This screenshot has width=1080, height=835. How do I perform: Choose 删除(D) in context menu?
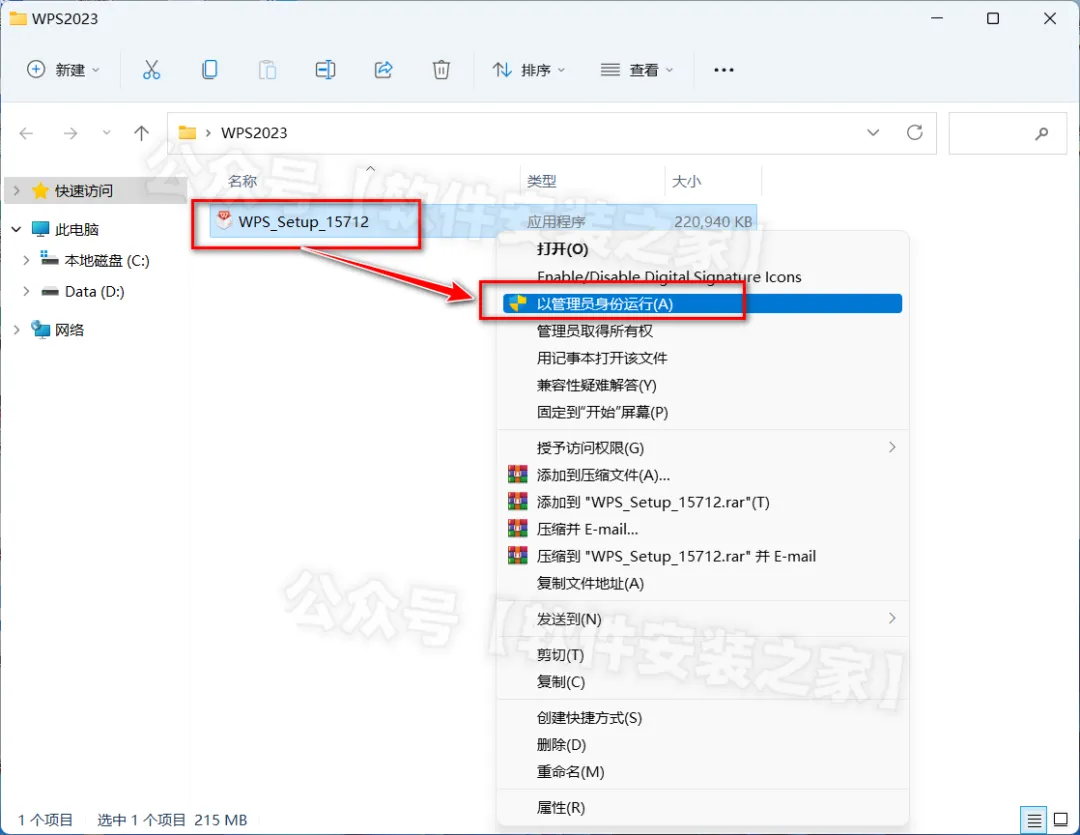(x=703, y=744)
